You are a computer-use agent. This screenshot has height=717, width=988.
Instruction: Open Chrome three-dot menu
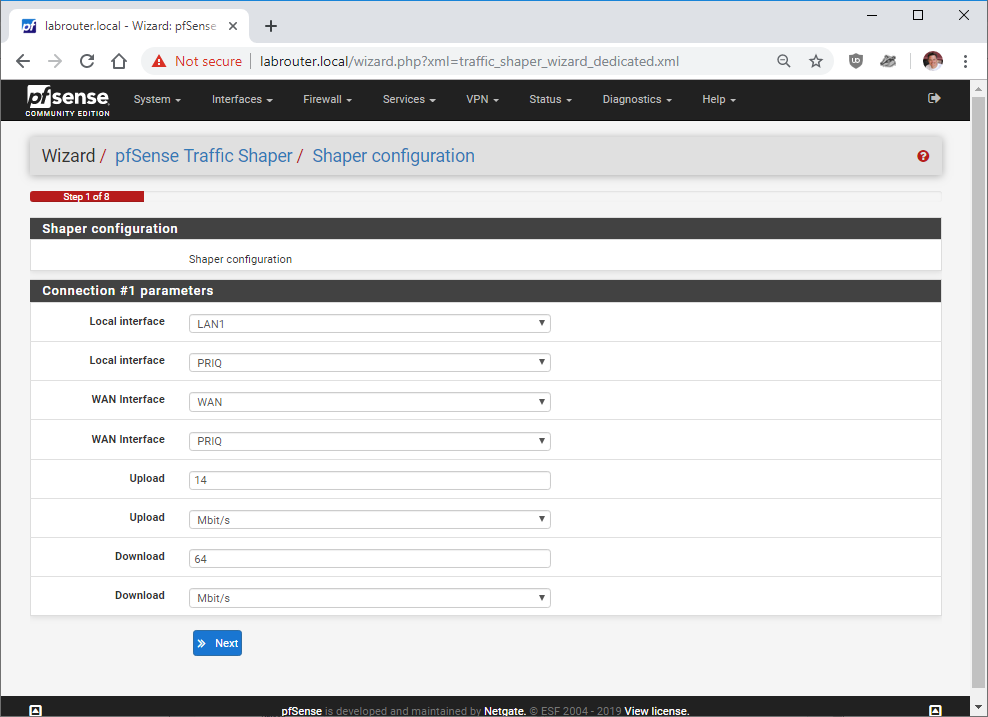965,61
